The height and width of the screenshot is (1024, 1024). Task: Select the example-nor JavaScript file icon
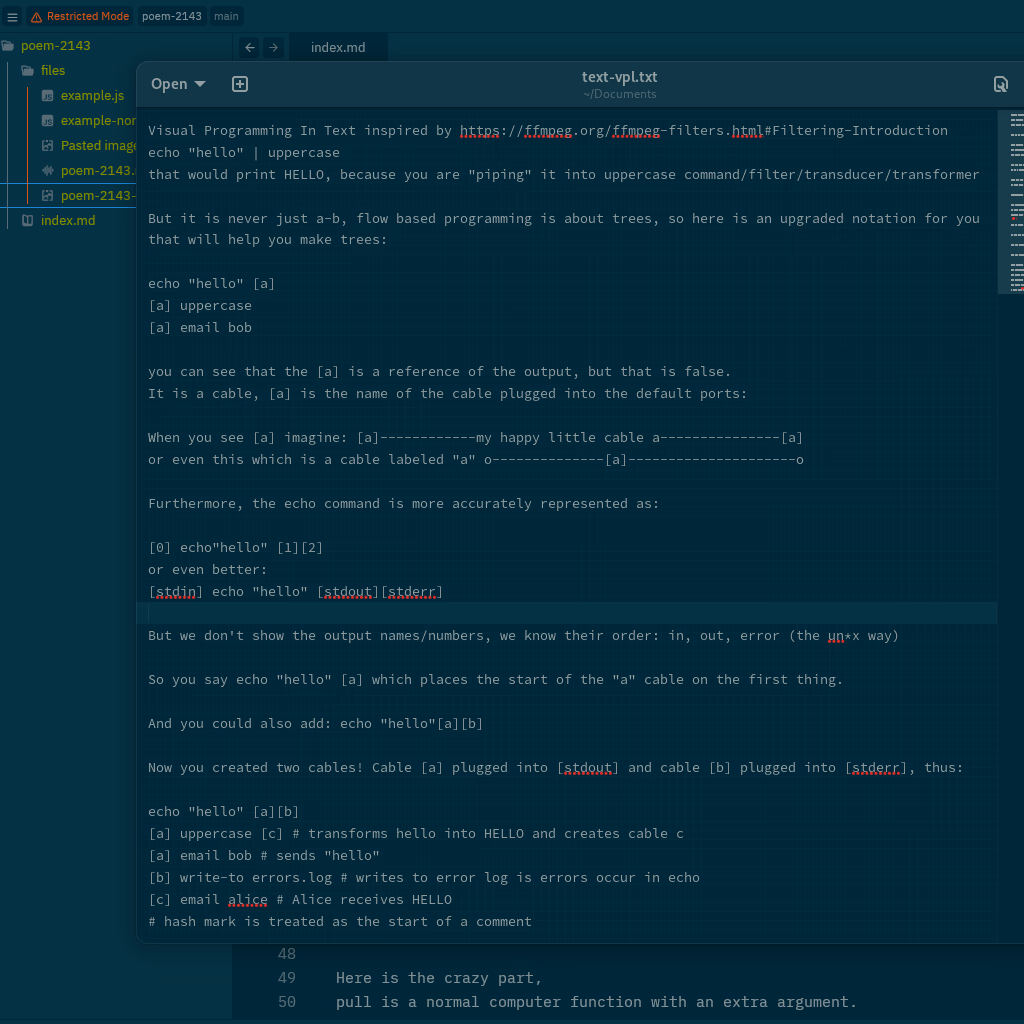(x=47, y=121)
